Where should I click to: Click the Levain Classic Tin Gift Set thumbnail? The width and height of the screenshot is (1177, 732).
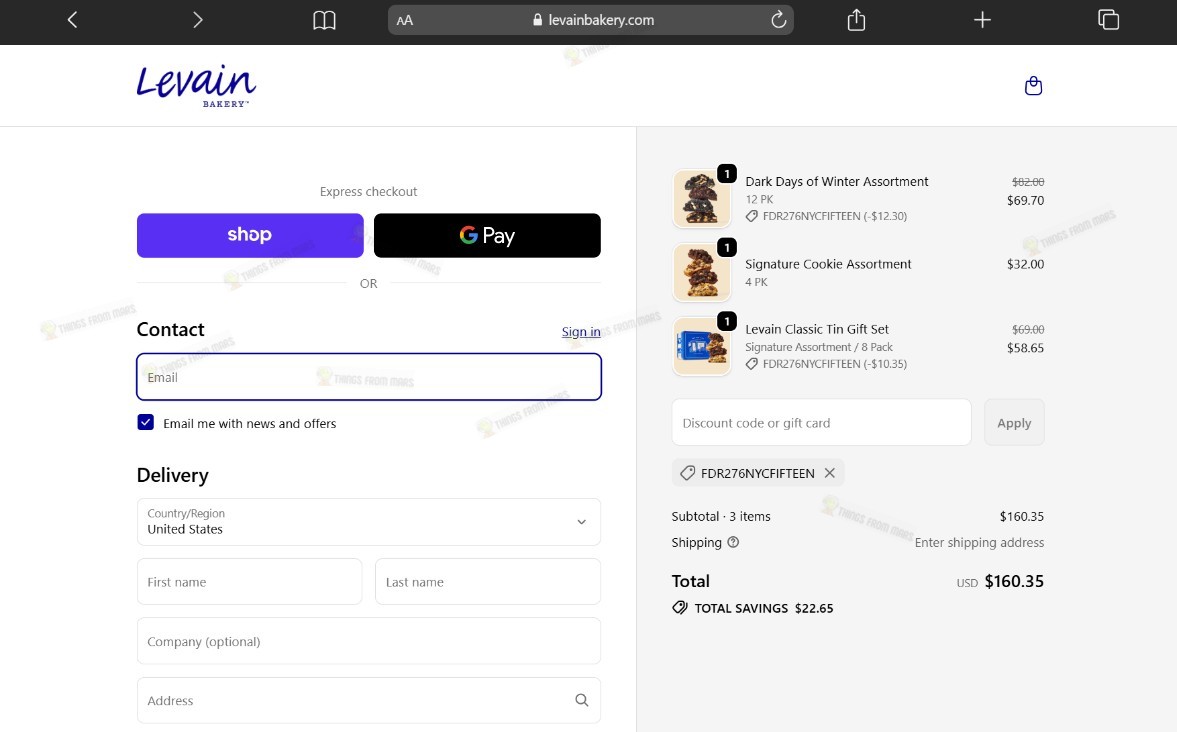[x=701, y=346]
